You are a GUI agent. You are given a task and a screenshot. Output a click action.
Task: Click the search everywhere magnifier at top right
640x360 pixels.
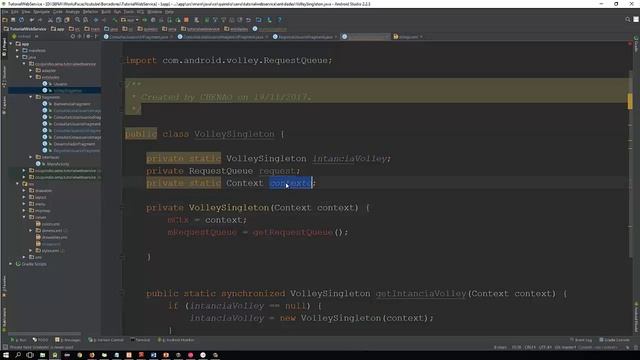point(628,20)
